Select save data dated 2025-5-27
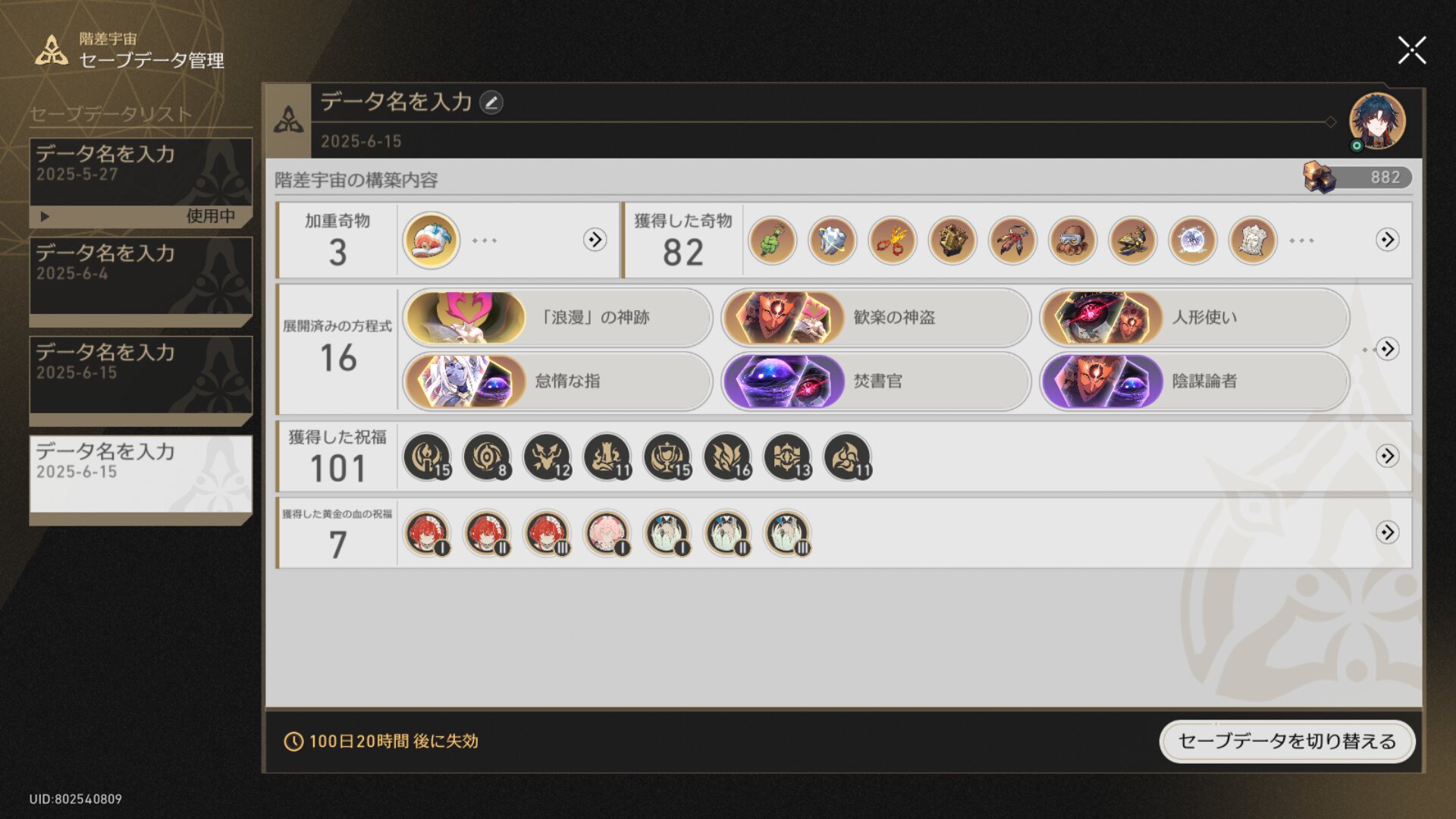Image resolution: width=1456 pixels, height=819 pixels. tap(141, 182)
